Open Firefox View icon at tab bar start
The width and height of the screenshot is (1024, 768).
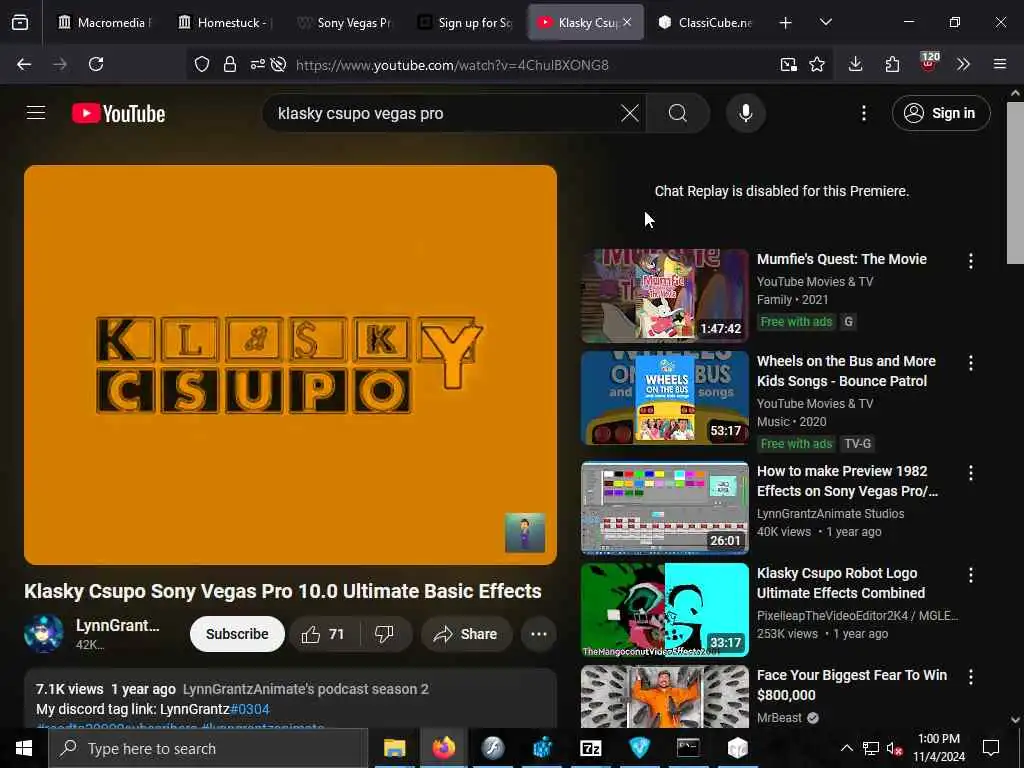(20, 22)
